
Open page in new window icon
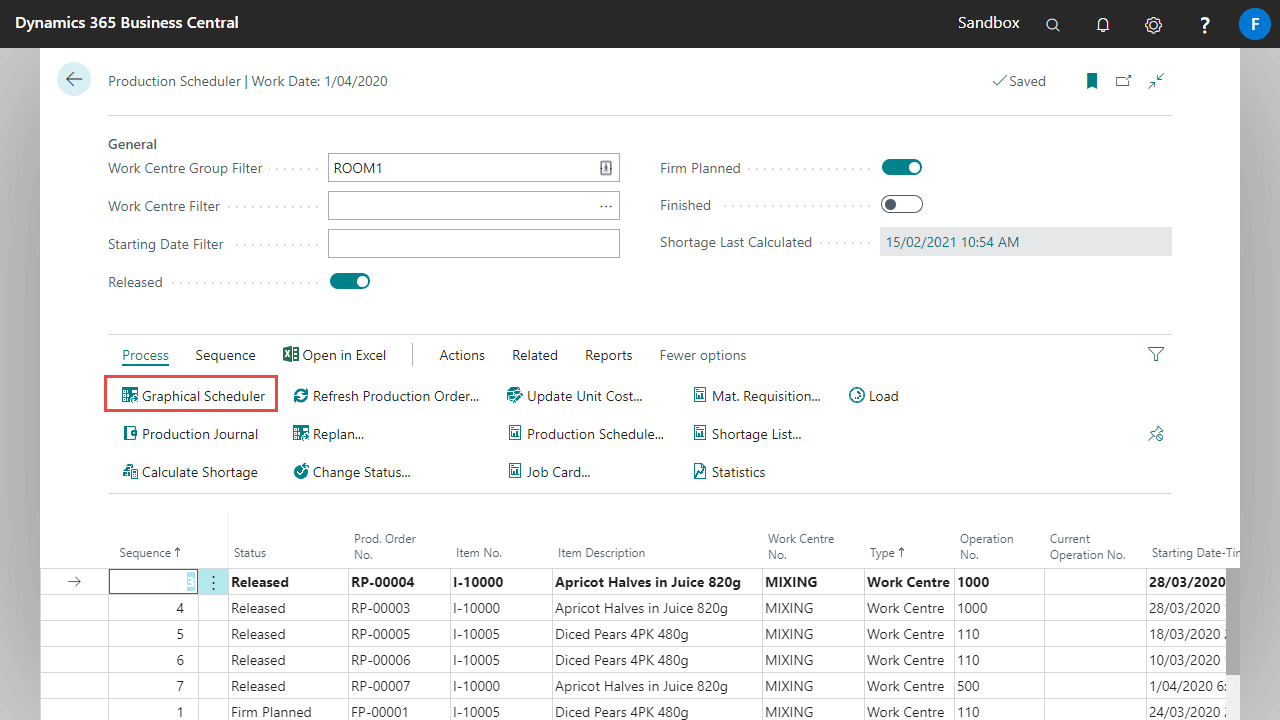pyautogui.click(x=1123, y=81)
